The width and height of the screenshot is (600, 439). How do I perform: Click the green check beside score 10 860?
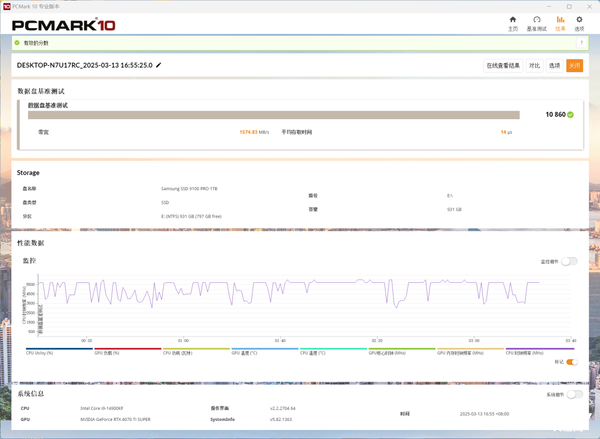(x=570, y=115)
